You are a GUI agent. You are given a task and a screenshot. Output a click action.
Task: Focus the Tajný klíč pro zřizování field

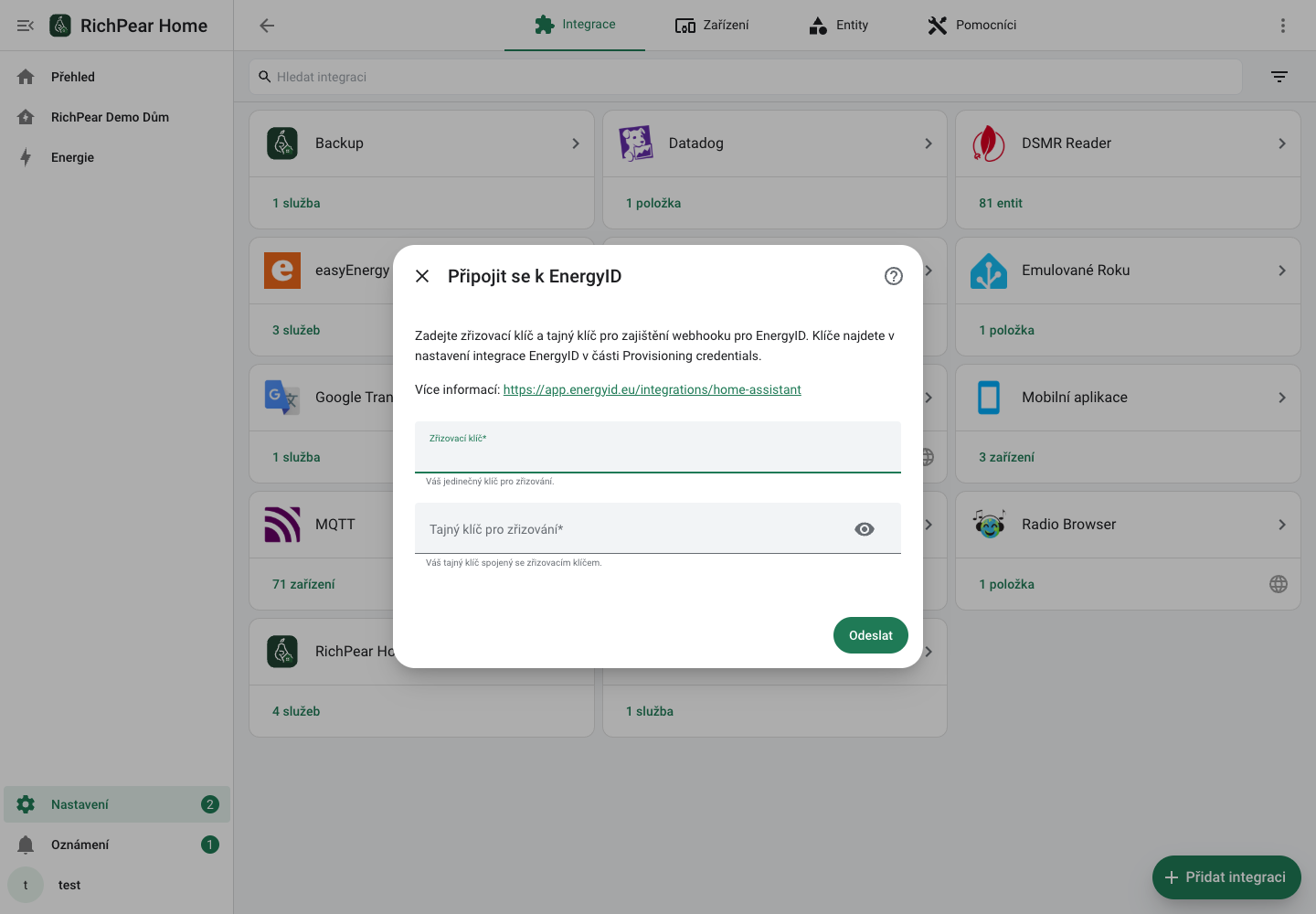click(658, 528)
